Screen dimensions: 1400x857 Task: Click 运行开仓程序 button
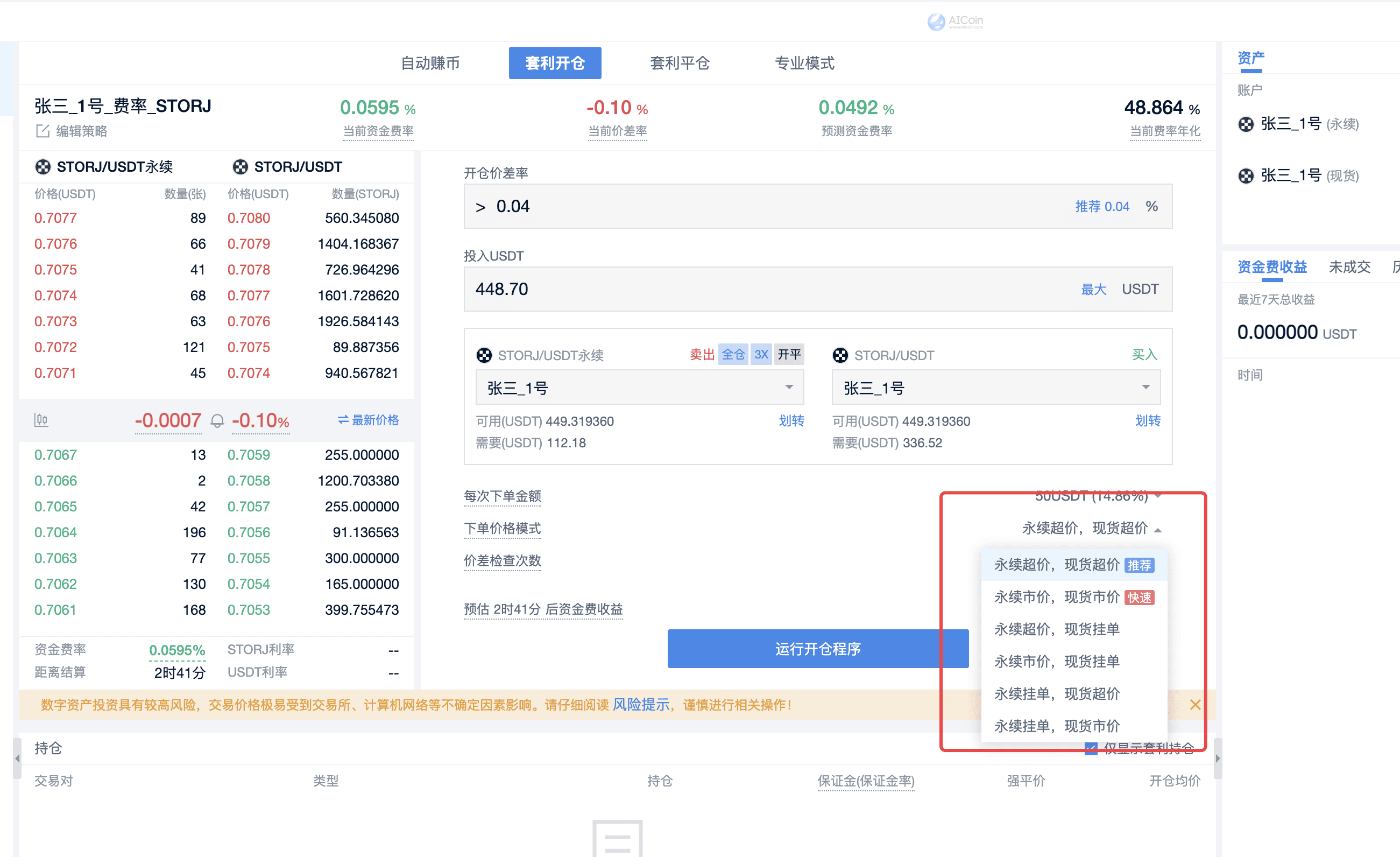[818, 649]
